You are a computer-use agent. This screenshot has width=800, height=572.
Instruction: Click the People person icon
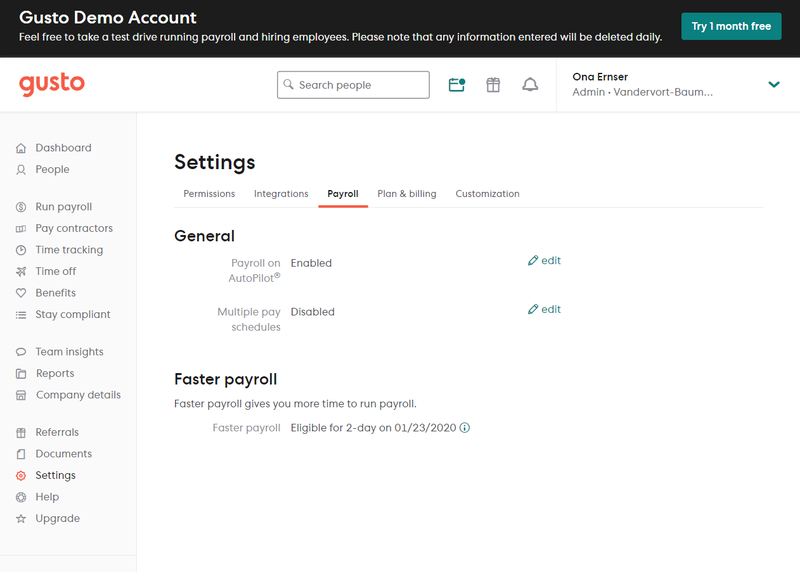coord(21,170)
